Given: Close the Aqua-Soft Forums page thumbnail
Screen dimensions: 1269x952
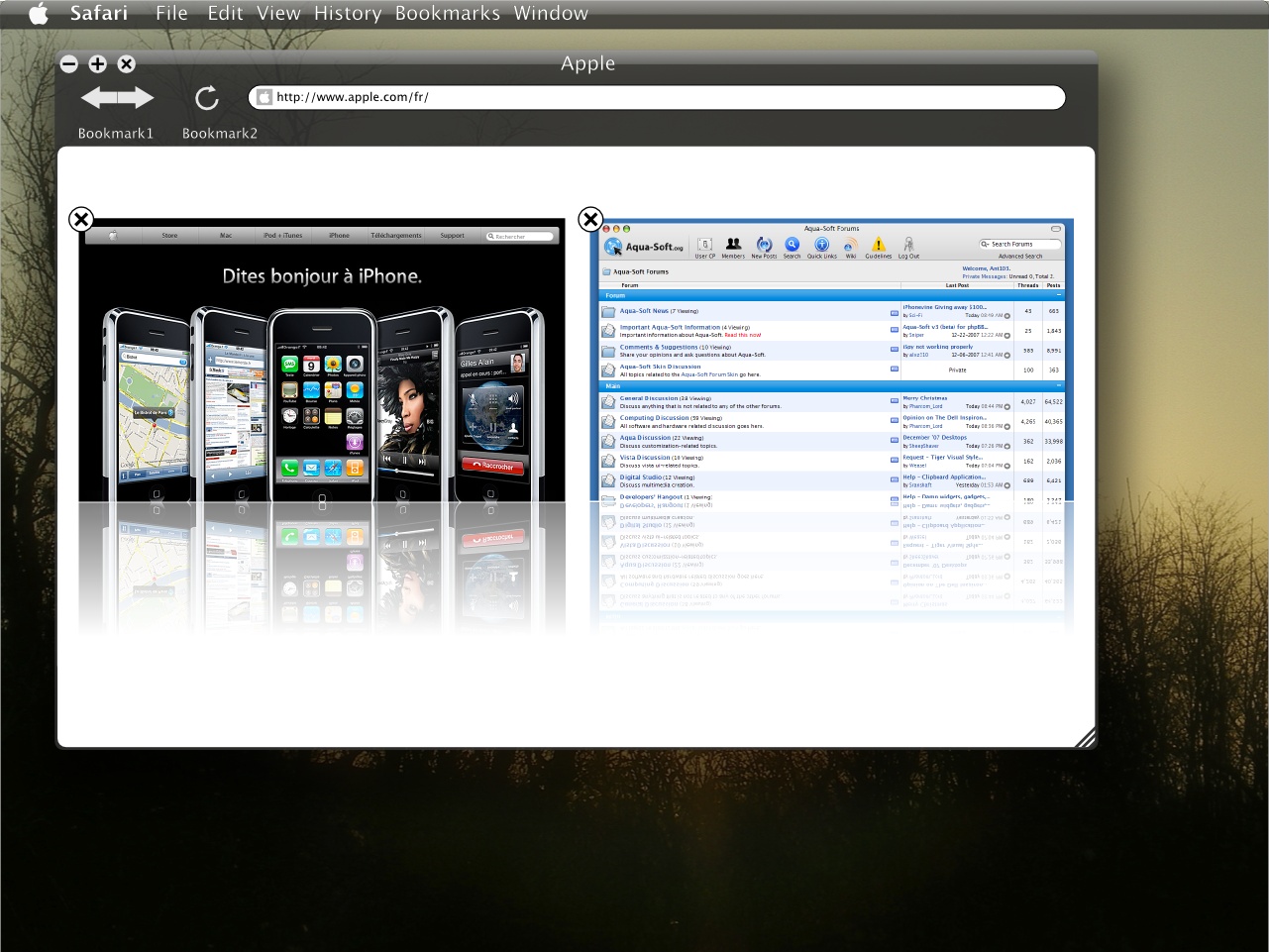Looking at the screenshot, I should pyautogui.click(x=590, y=219).
